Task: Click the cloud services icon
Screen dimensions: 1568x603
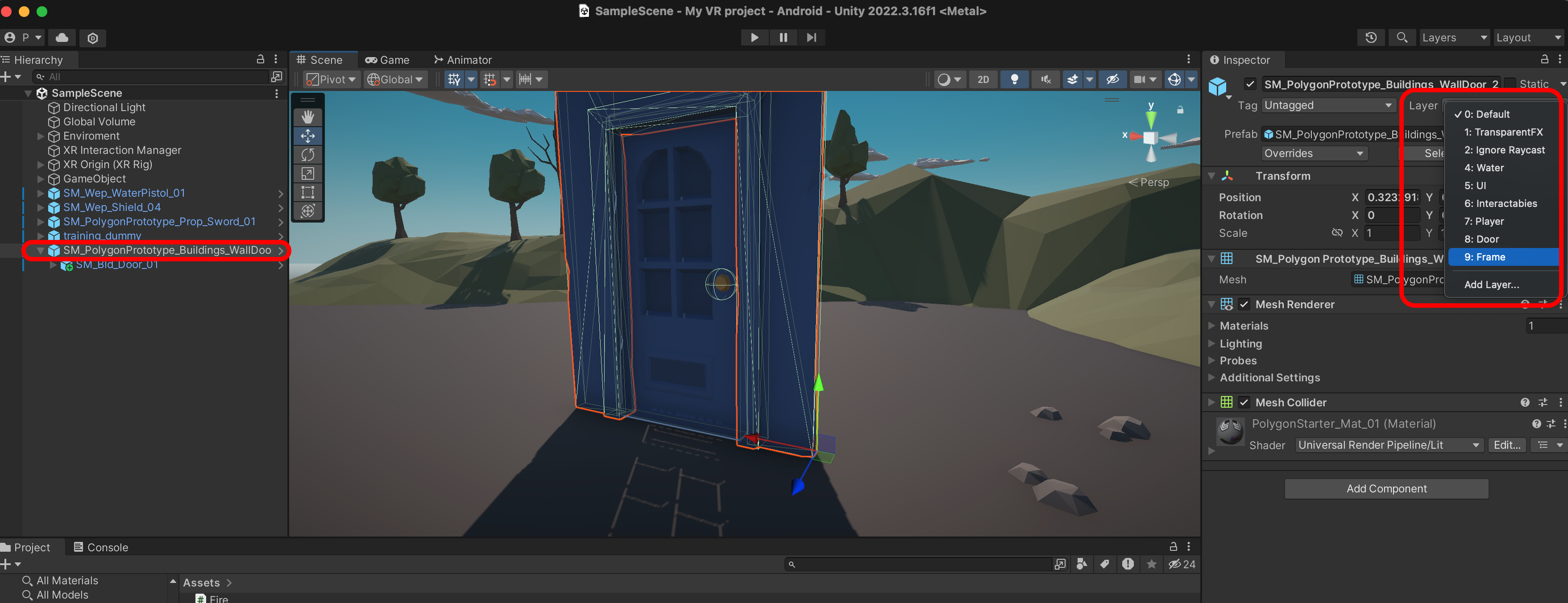Action: pos(62,38)
